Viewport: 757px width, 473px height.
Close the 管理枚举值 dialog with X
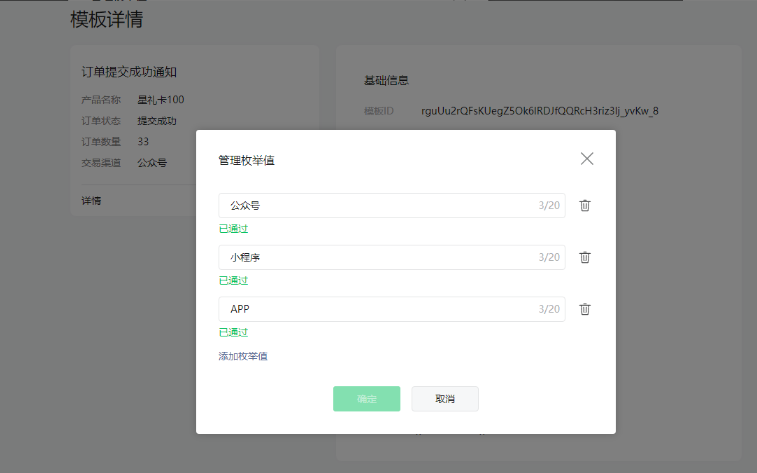pyautogui.click(x=587, y=159)
